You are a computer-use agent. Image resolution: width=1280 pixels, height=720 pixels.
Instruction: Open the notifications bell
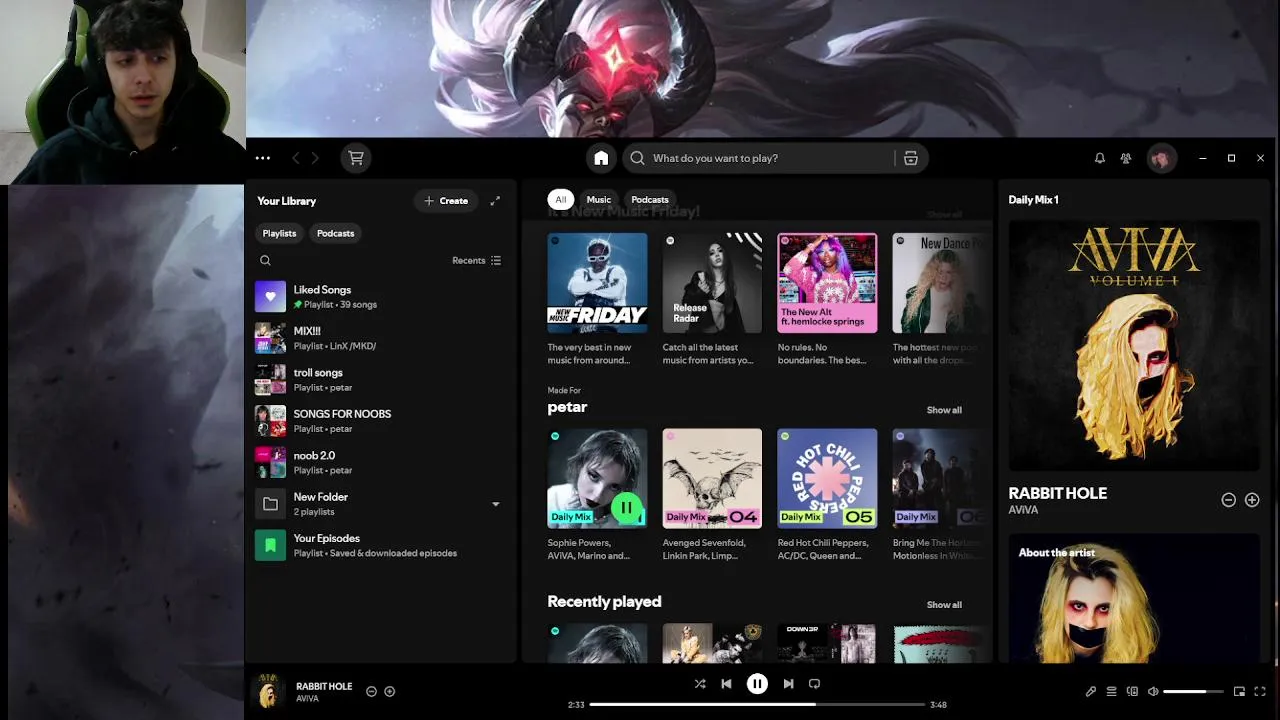tap(1100, 158)
